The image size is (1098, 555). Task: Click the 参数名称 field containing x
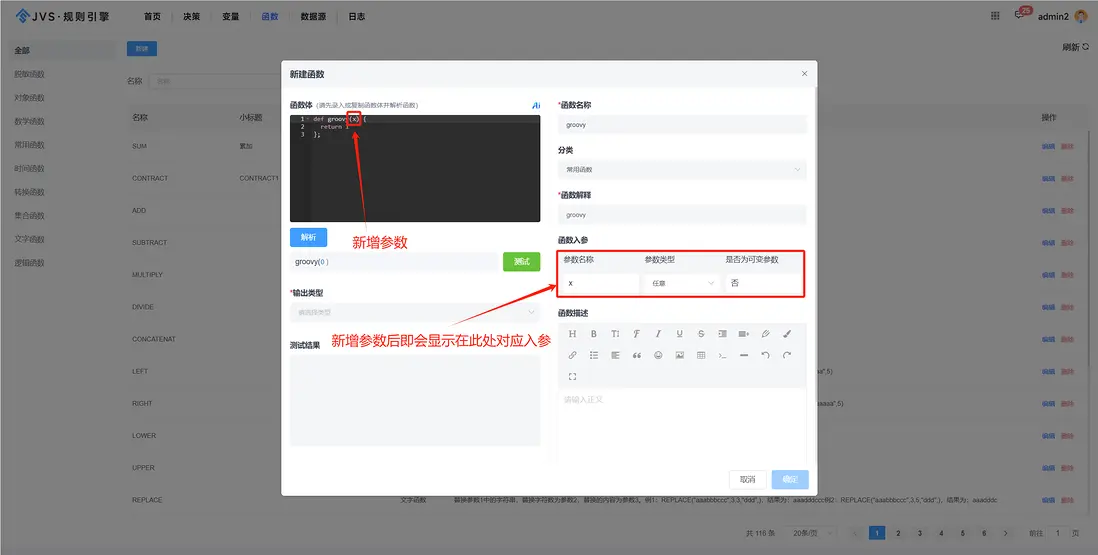601,283
